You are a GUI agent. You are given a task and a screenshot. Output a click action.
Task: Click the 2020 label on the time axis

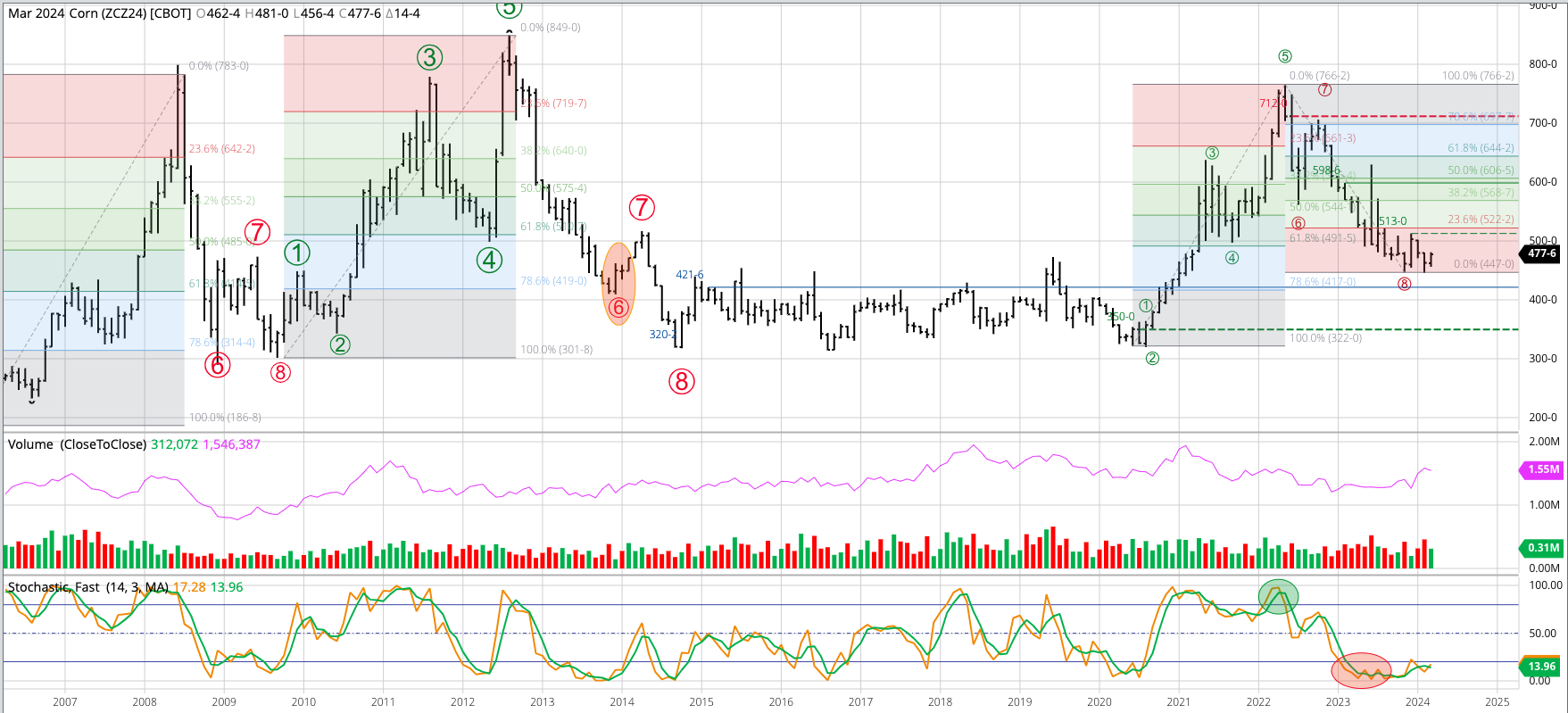[x=1099, y=701]
